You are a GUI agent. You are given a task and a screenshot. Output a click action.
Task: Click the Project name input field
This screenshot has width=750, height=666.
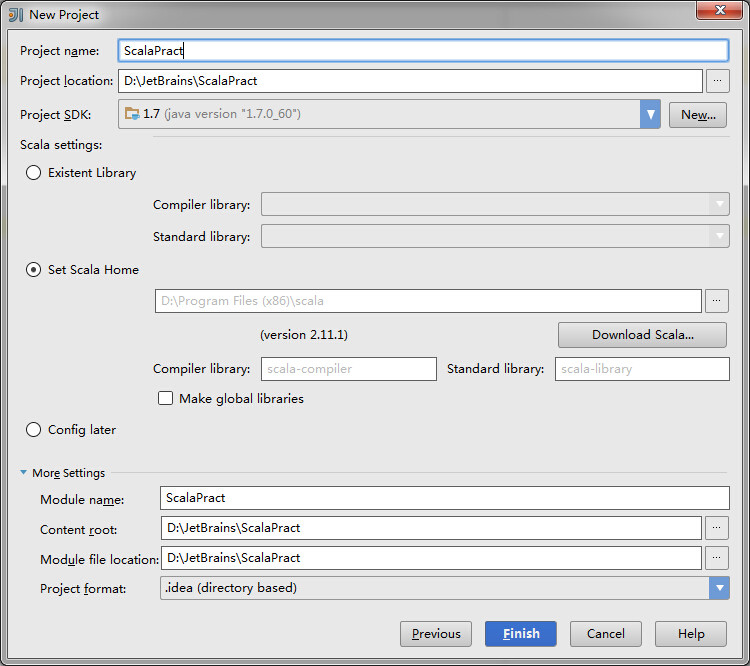point(423,51)
